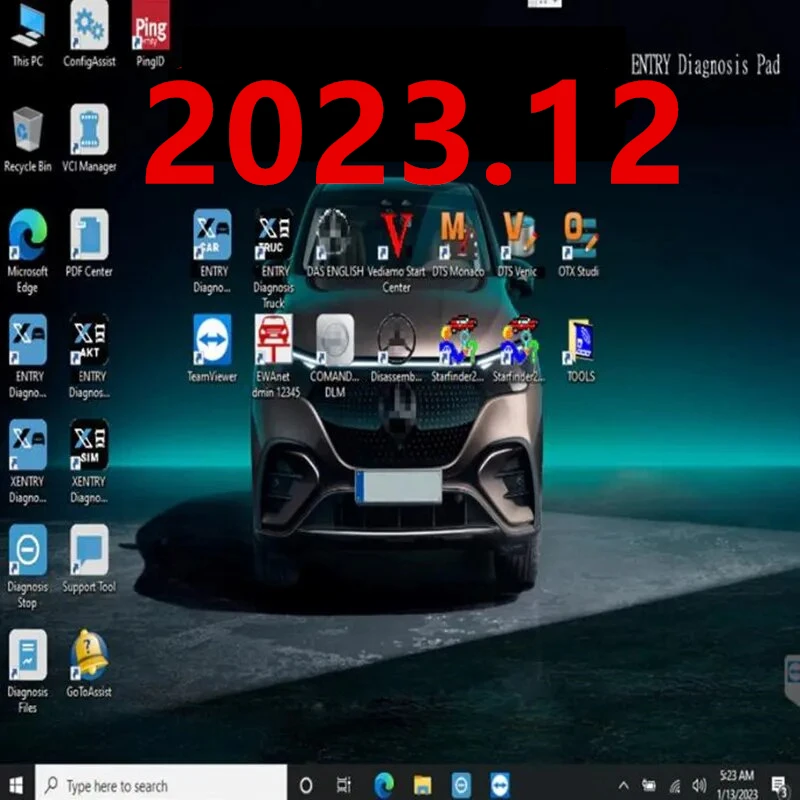The width and height of the screenshot is (800, 800).
Task: Launch ENTRY Diagnosis with the CAR icon
Action: 212,251
